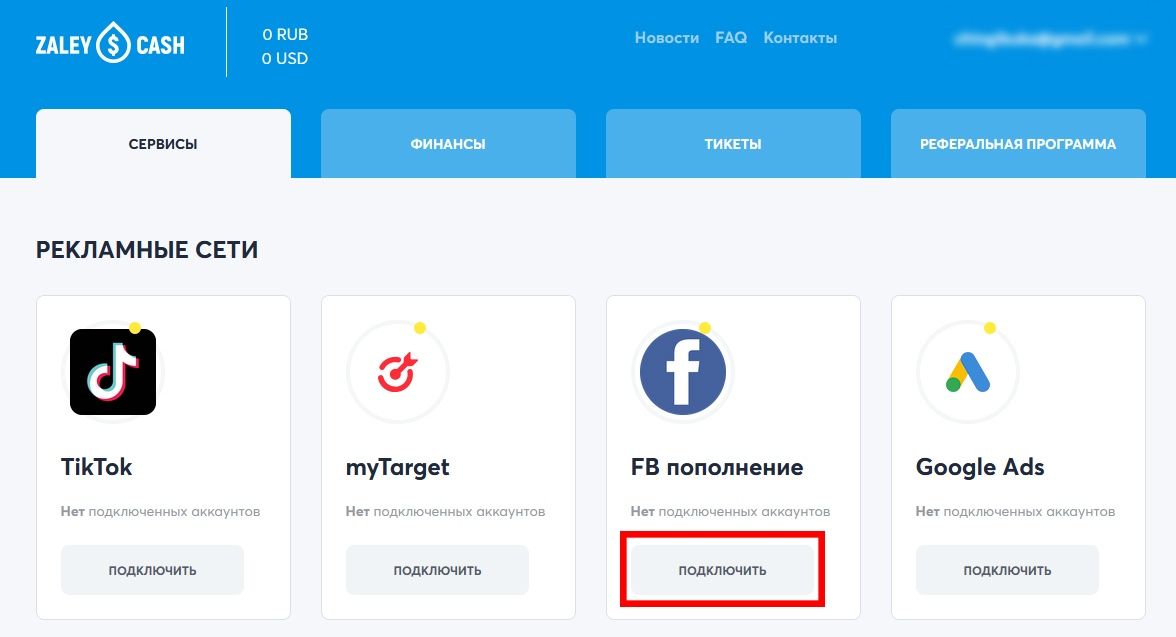The height and width of the screenshot is (637, 1176).
Task: Click Подключить under myTarget
Action: pos(437,570)
